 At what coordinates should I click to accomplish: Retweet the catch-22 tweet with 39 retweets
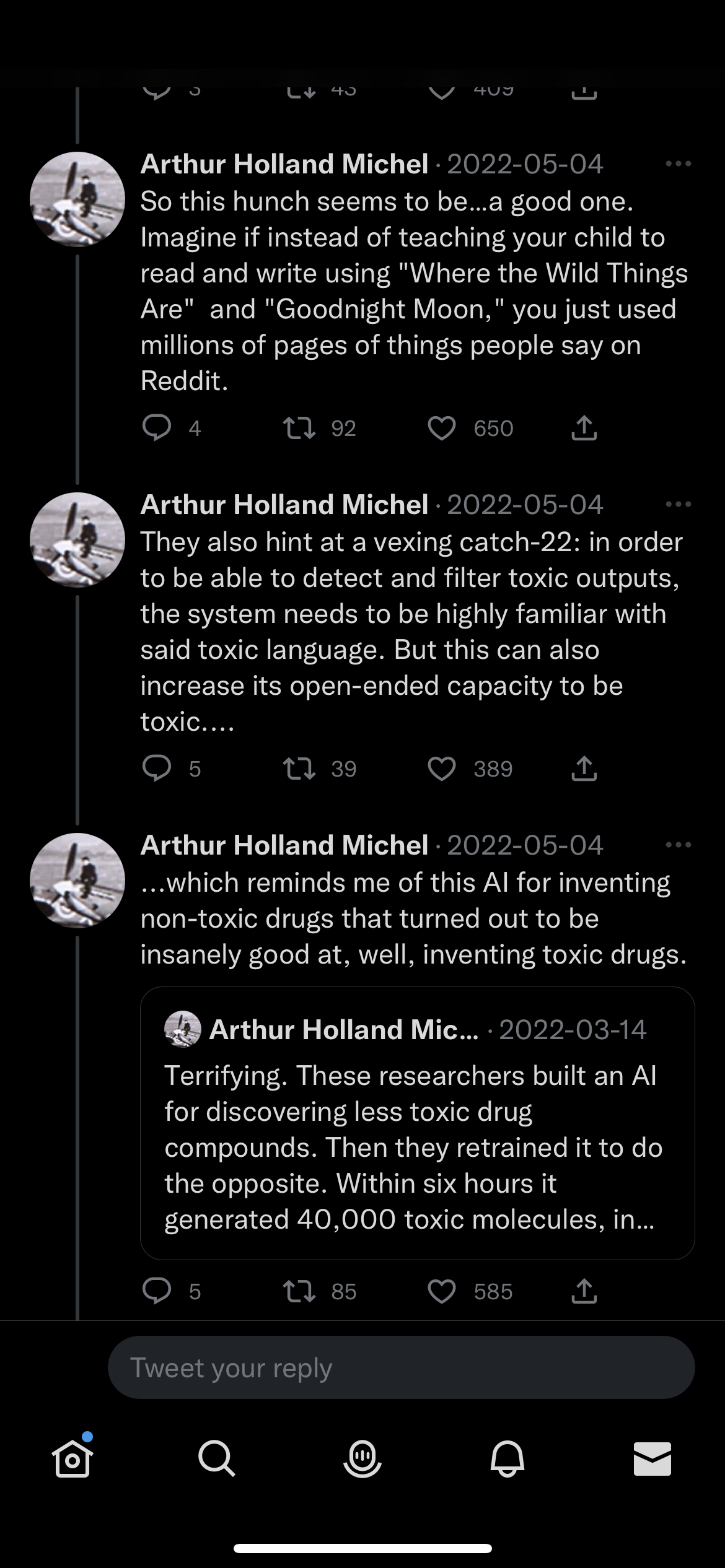click(299, 769)
